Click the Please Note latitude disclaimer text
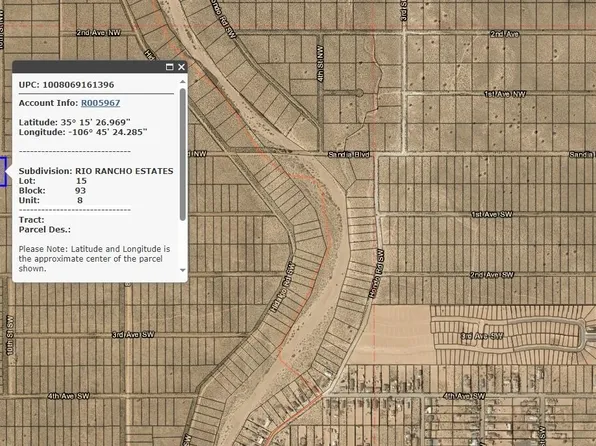Image resolution: width=596 pixels, height=446 pixels. click(x=94, y=259)
